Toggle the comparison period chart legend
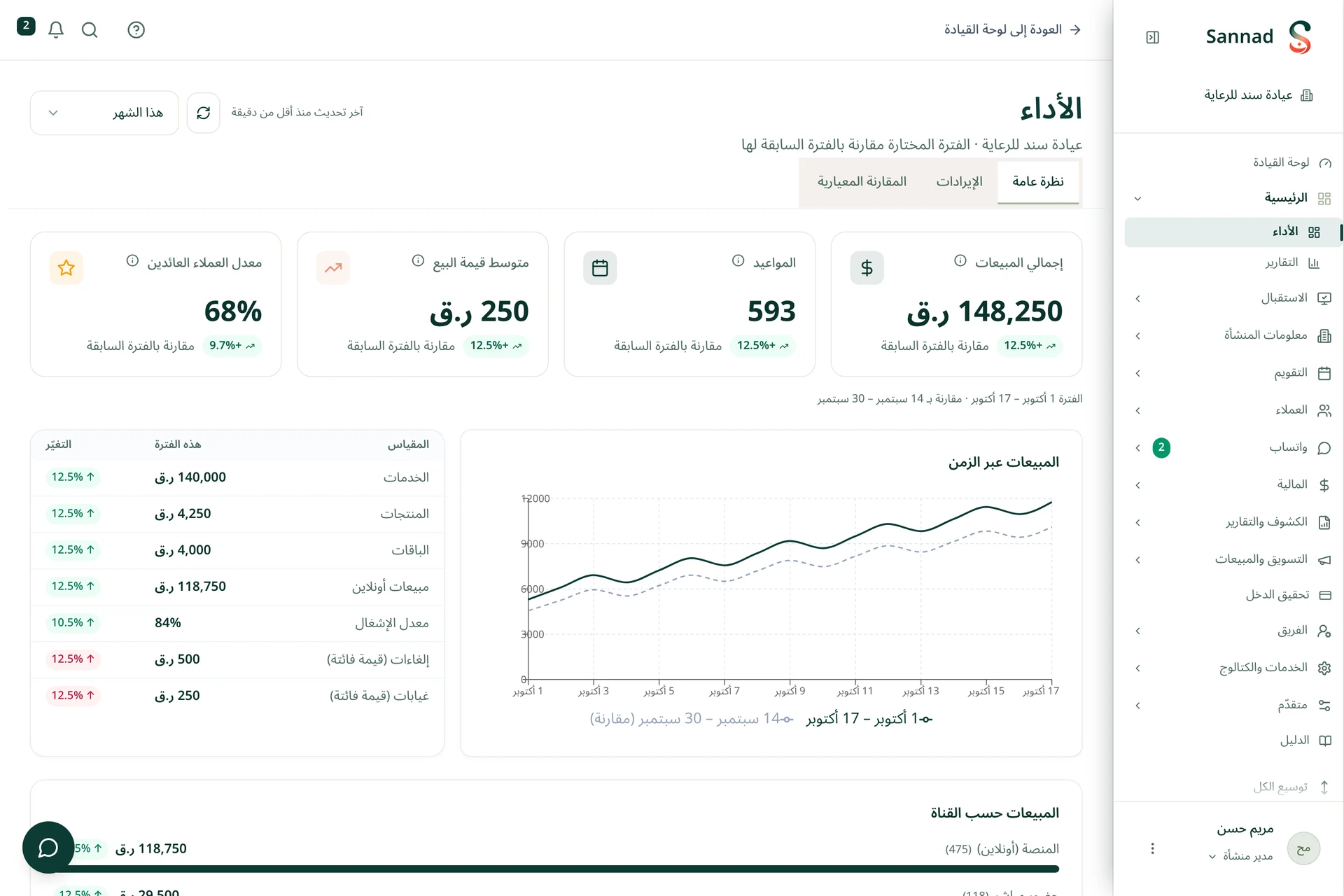 tap(692, 718)
